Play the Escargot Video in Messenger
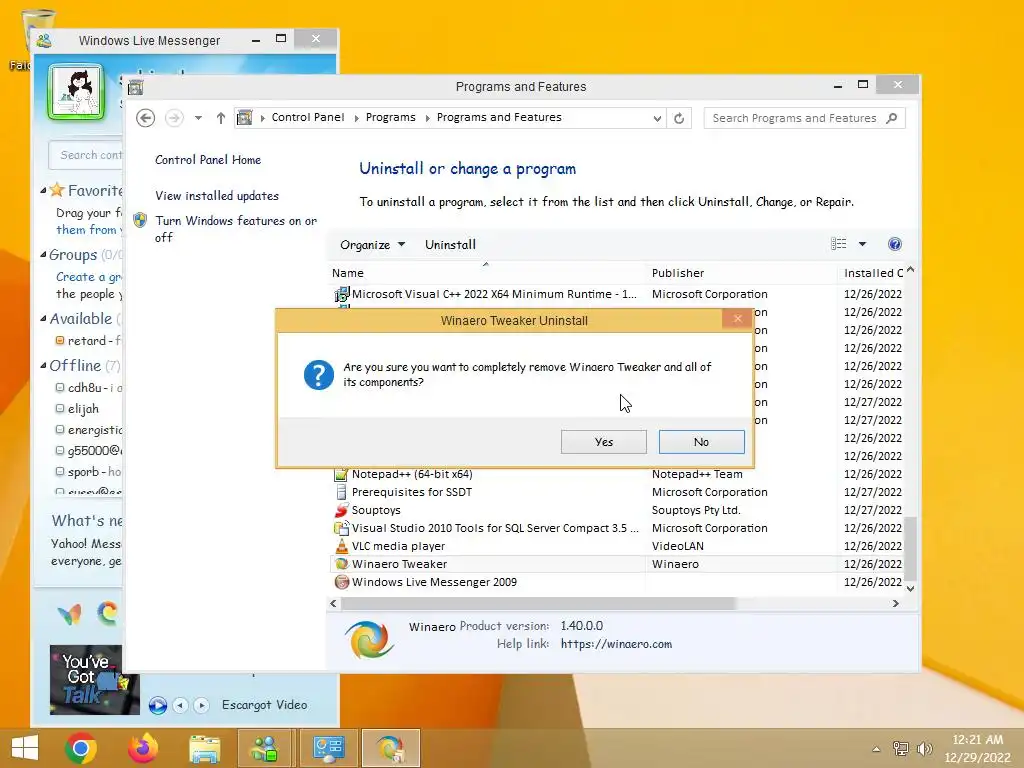Viewport: 1024px width, 768px height. tap(157, 705)
